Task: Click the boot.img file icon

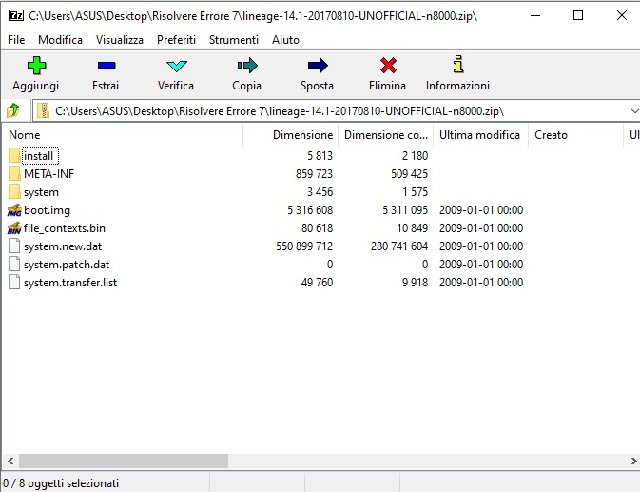Action: pyautogui.click(x=15, y=210)
